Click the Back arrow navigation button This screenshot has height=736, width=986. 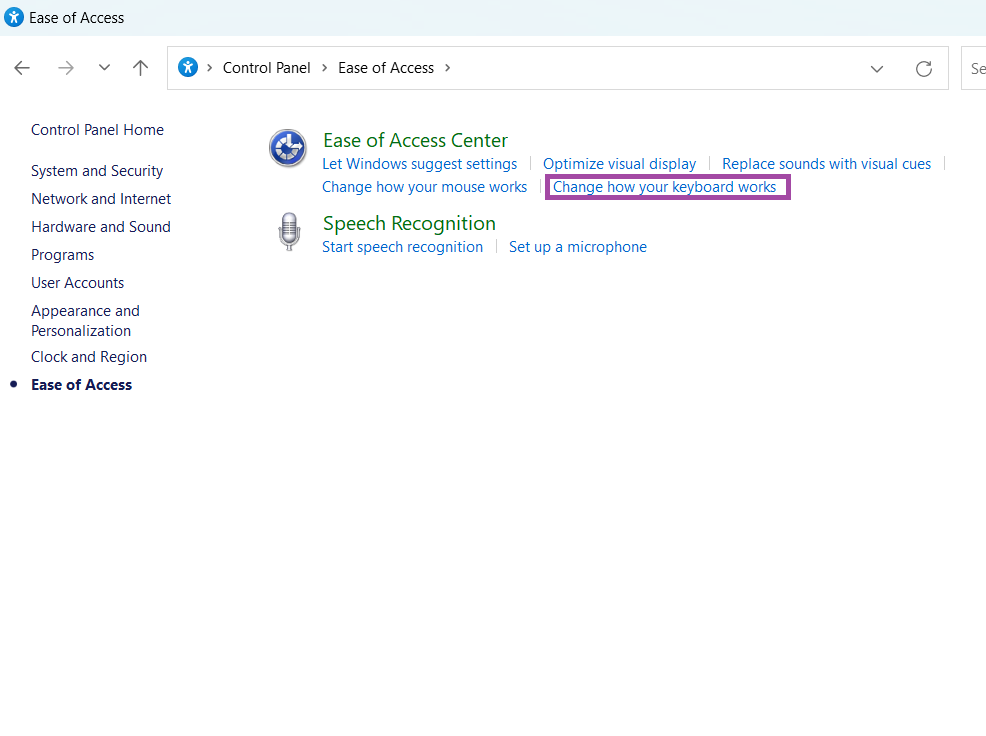click(22, 68)
